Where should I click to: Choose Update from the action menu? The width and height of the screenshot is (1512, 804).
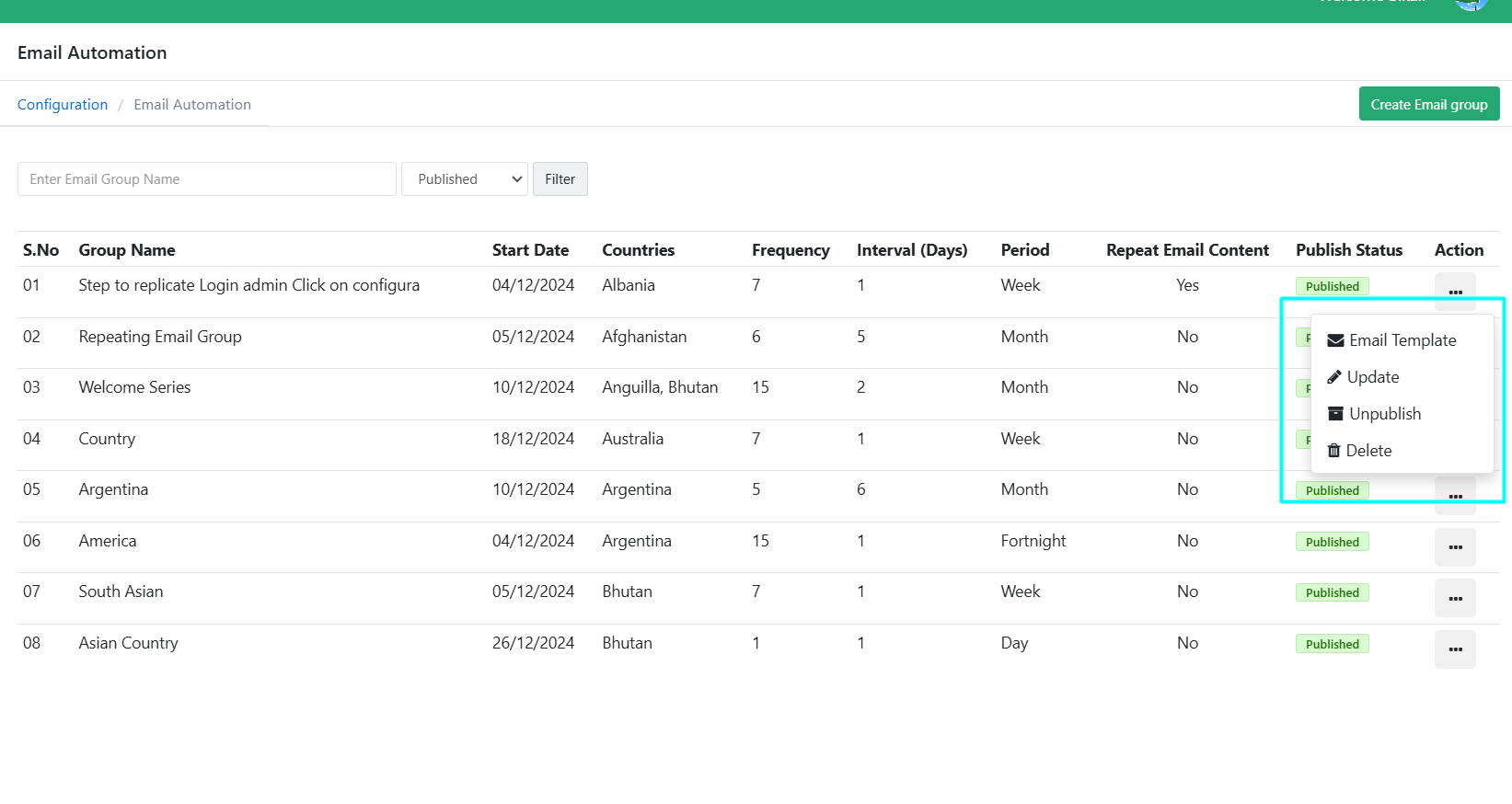tap(1372, 377)
